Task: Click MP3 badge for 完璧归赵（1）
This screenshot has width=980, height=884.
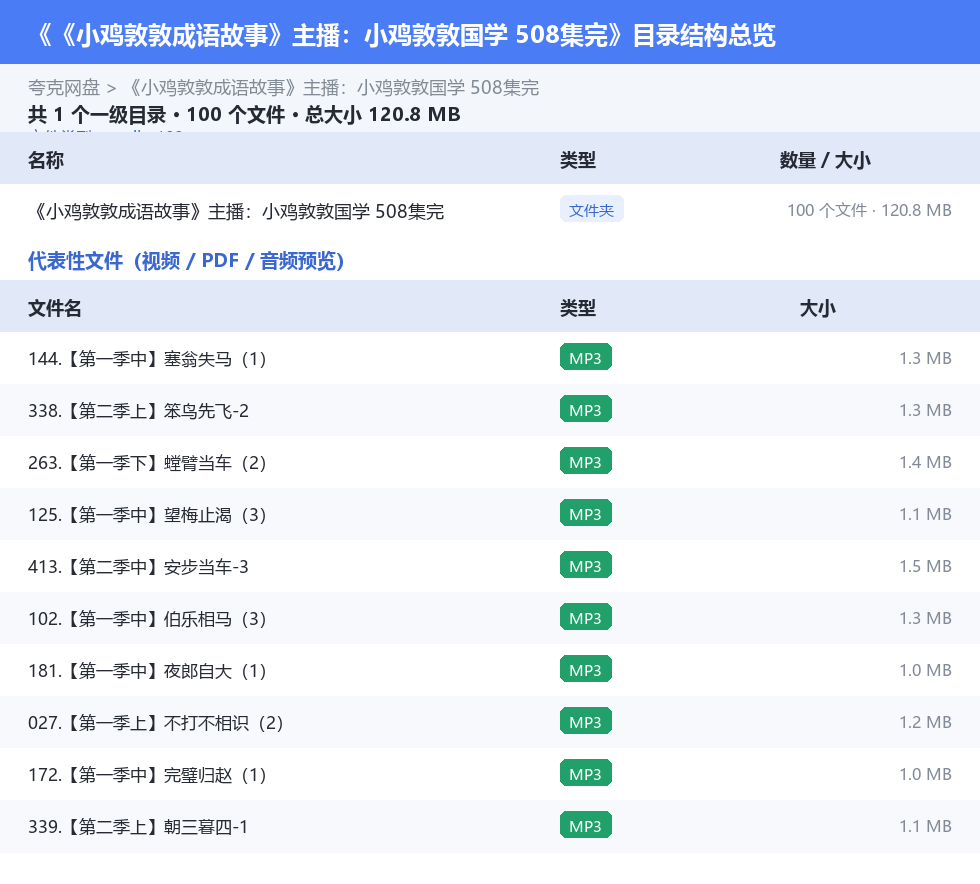Action: click(586, 773)
